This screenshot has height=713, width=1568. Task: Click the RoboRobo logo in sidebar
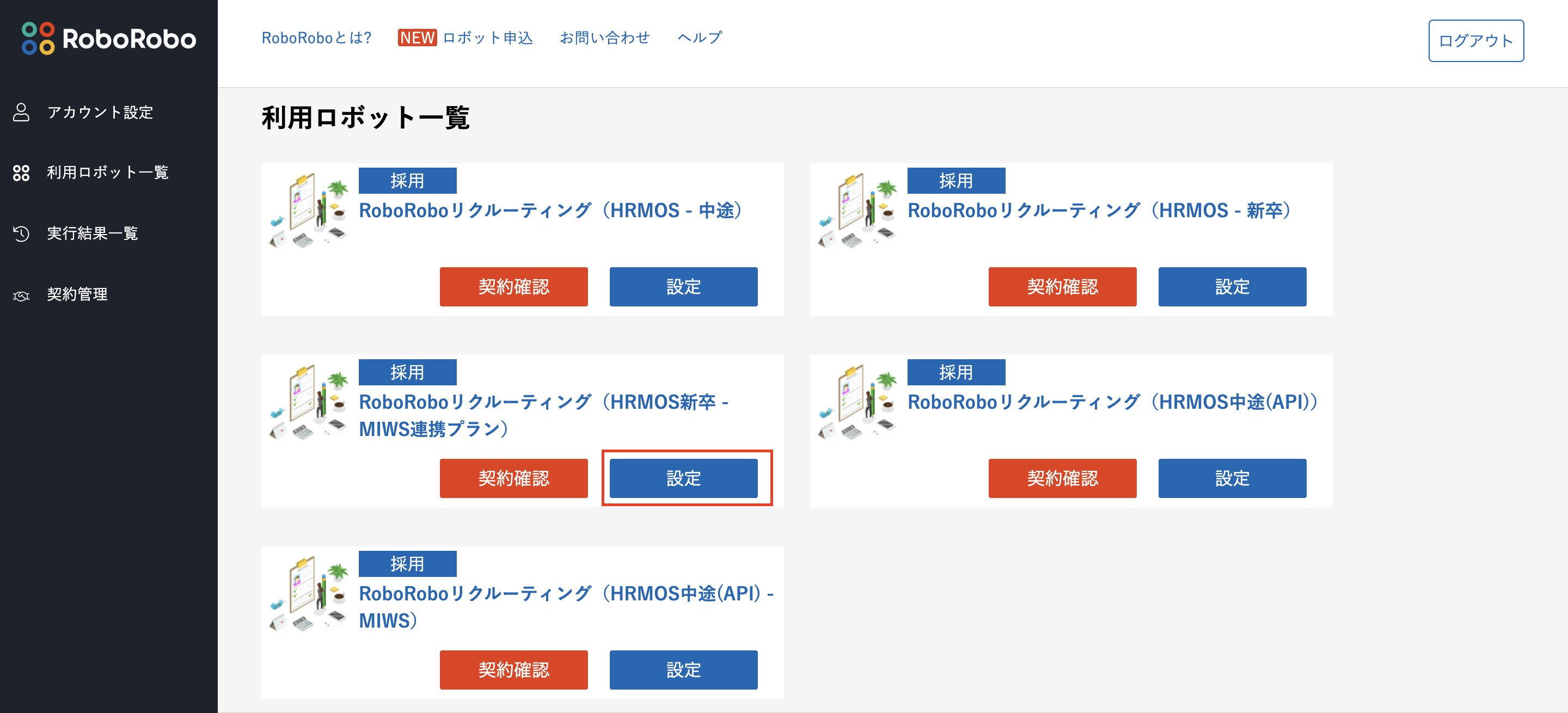coord(108,39)
